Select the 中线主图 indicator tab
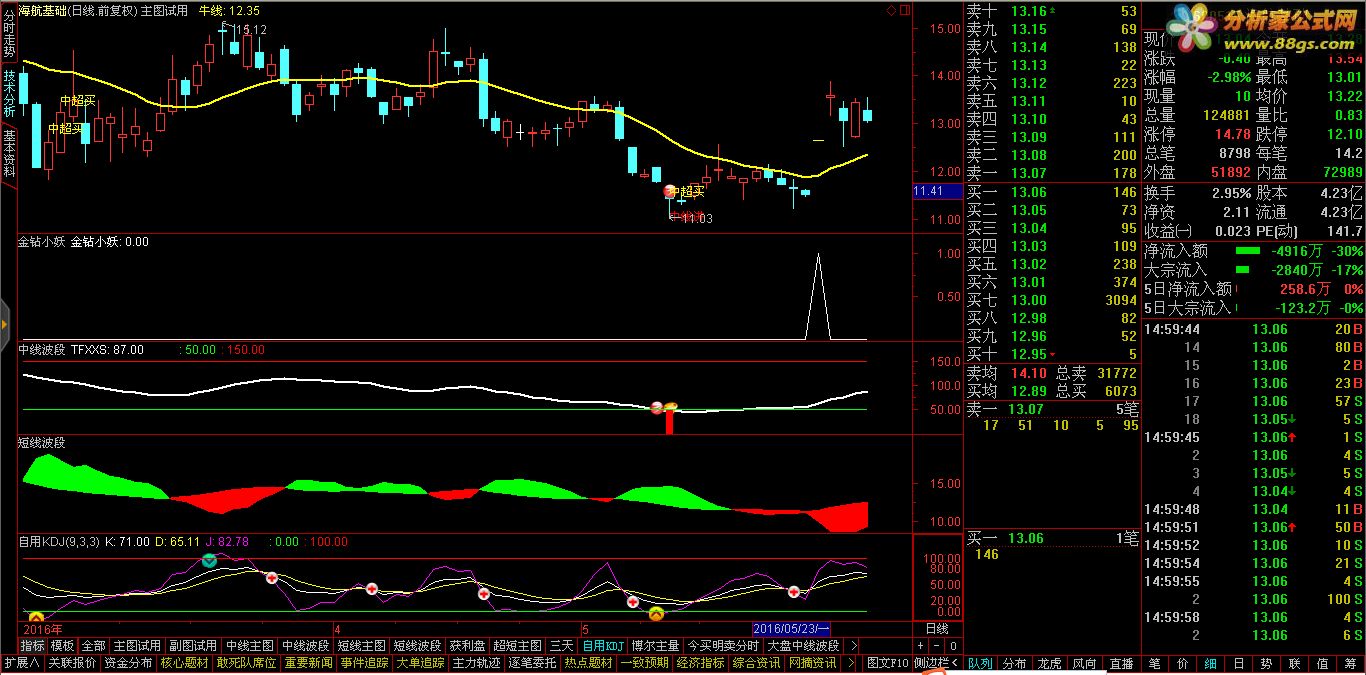Image resolution: width=1366 pixels, height=675 pixels. pyautogui.click(x=249, y=646)
